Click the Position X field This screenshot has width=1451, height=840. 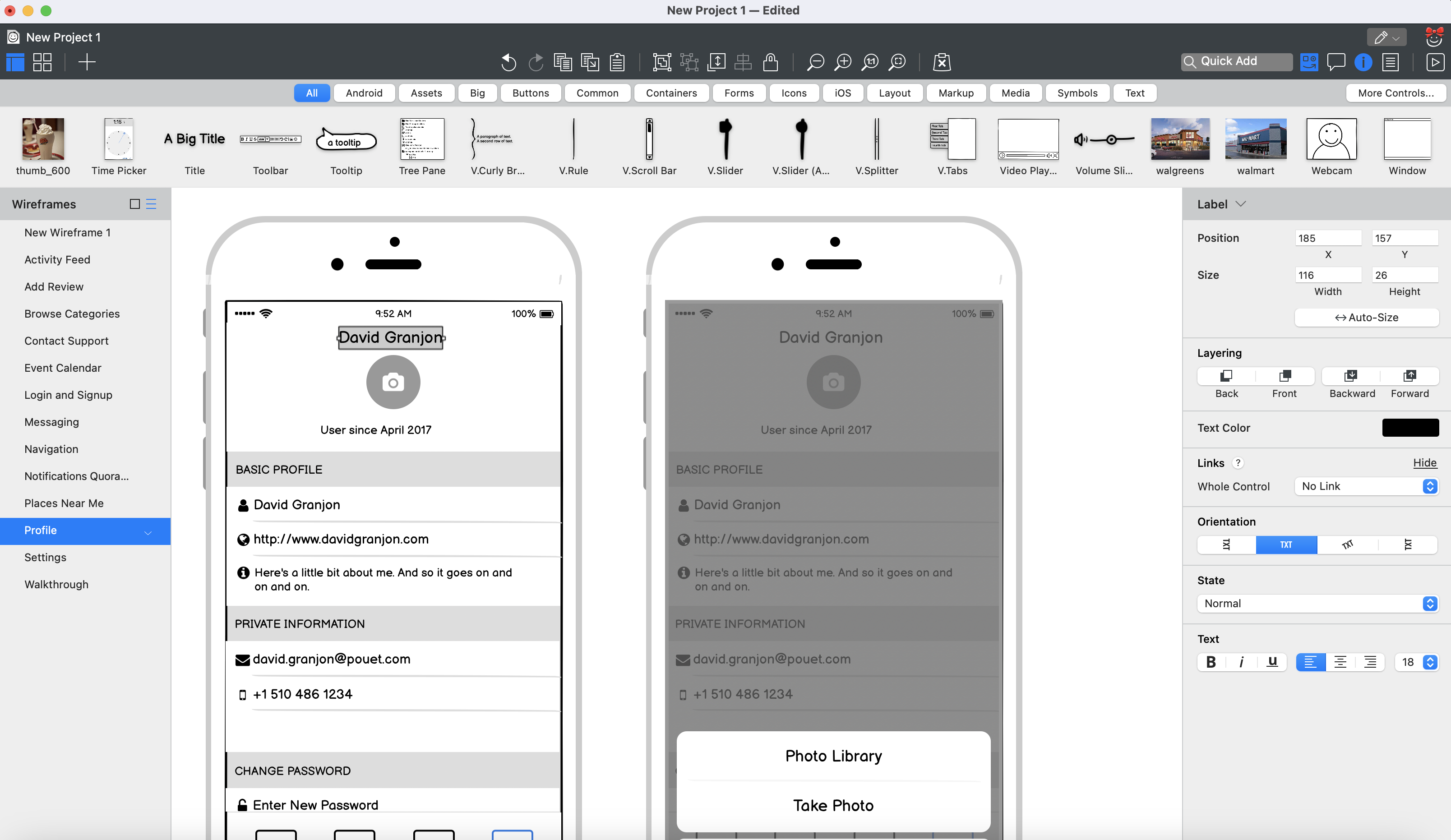coord(1328,238)
